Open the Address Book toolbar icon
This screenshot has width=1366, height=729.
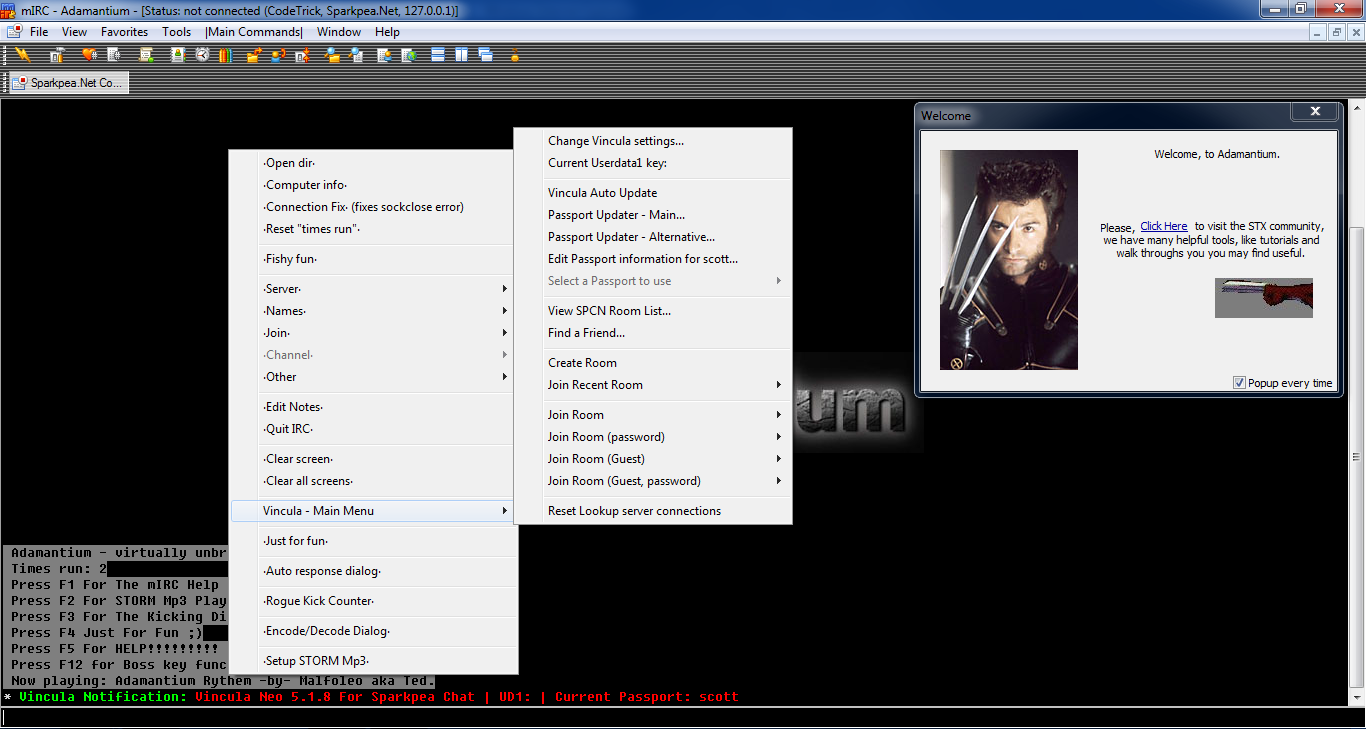click(x=178, y=55)
